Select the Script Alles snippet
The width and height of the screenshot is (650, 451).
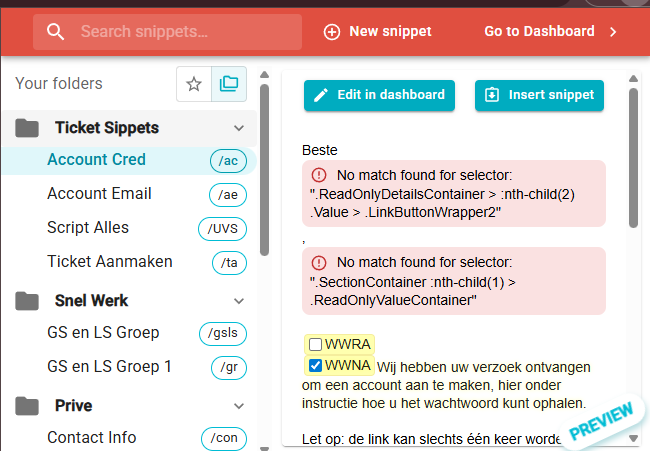pyautogui.click(x=88, y=228)
